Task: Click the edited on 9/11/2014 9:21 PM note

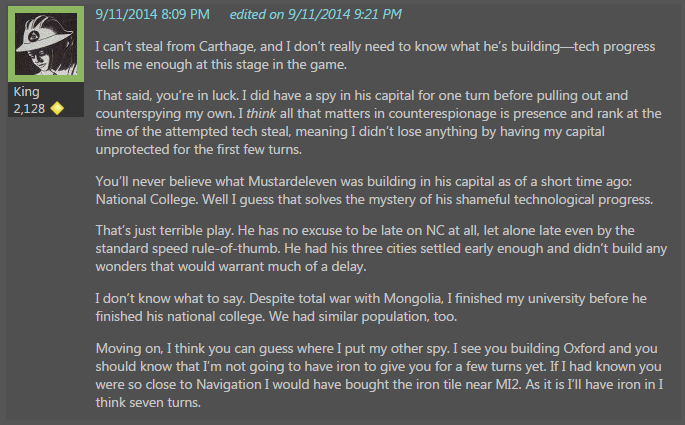Action: (x=315, y=14)
